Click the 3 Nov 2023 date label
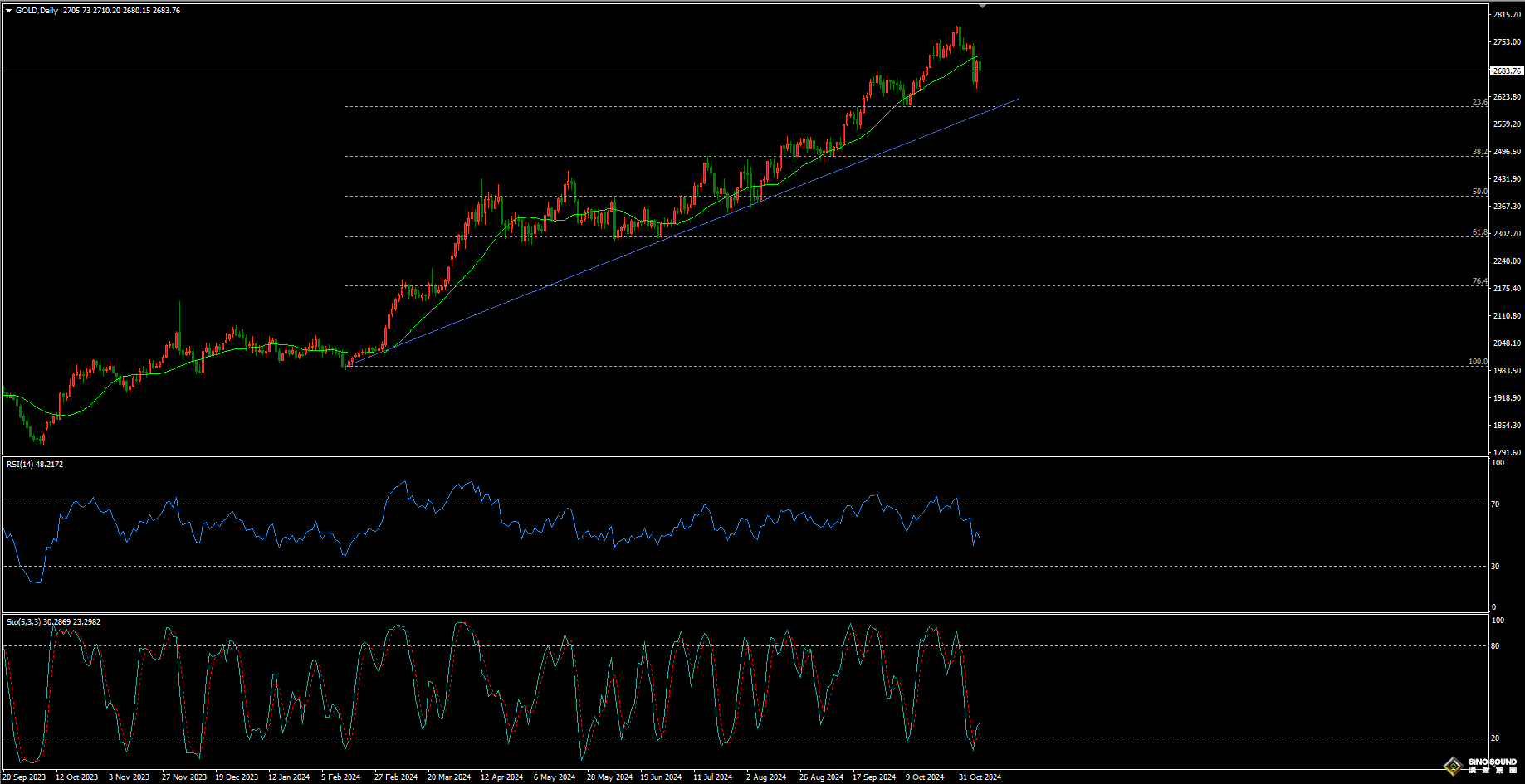Image resolution: width=1525 pixels, height=784 pixels. (129, 777)
